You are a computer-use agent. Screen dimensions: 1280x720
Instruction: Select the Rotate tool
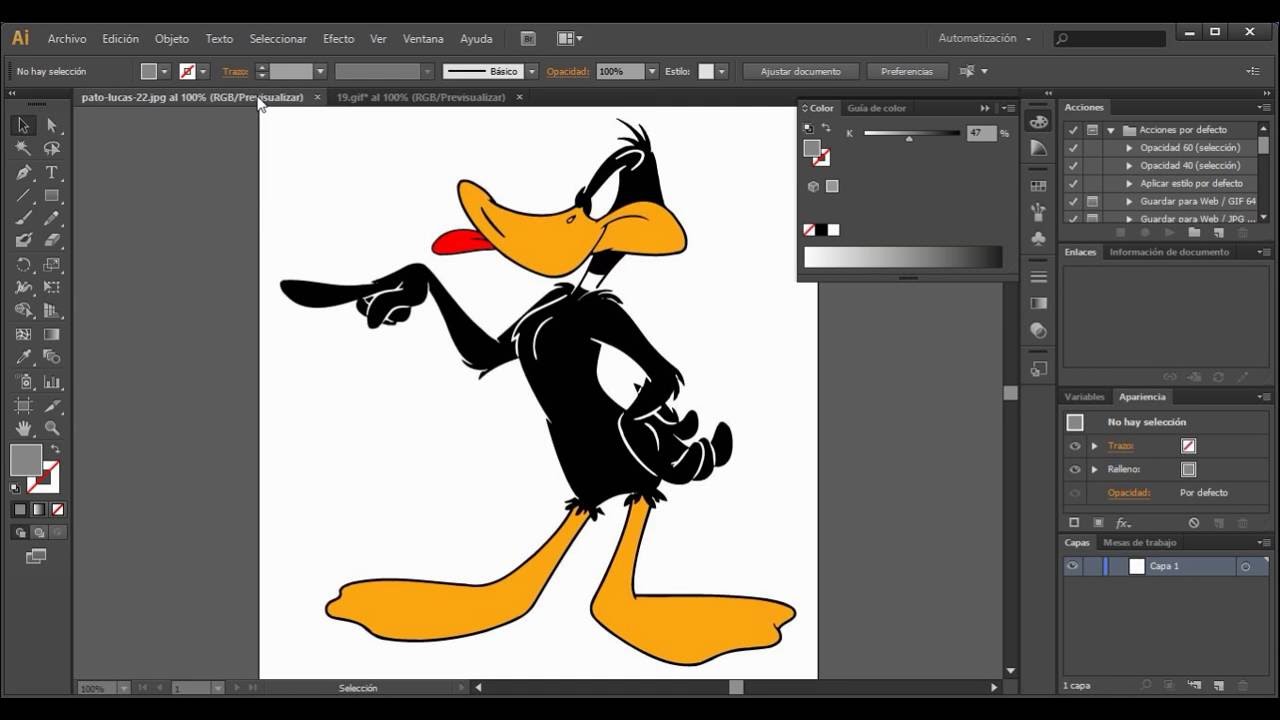click(23, 265)
